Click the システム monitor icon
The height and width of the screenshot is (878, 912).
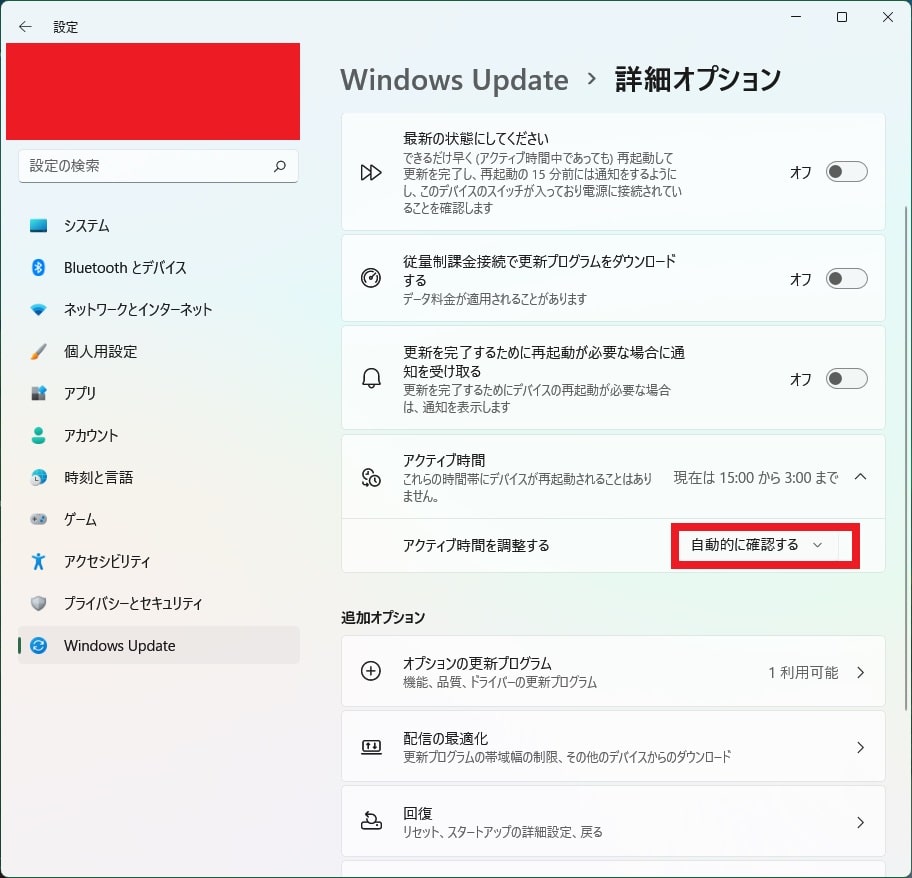(x=38, y=226)
